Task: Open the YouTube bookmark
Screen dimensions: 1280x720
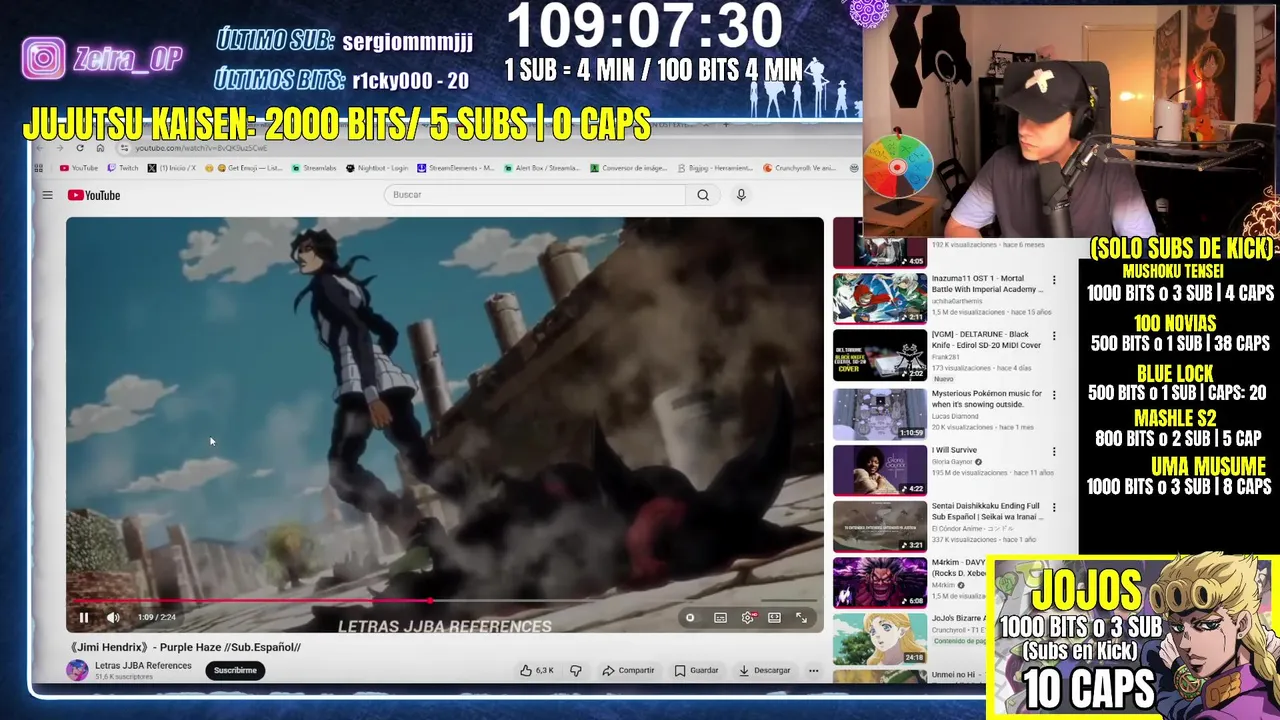Action: (x=79, y=168)
